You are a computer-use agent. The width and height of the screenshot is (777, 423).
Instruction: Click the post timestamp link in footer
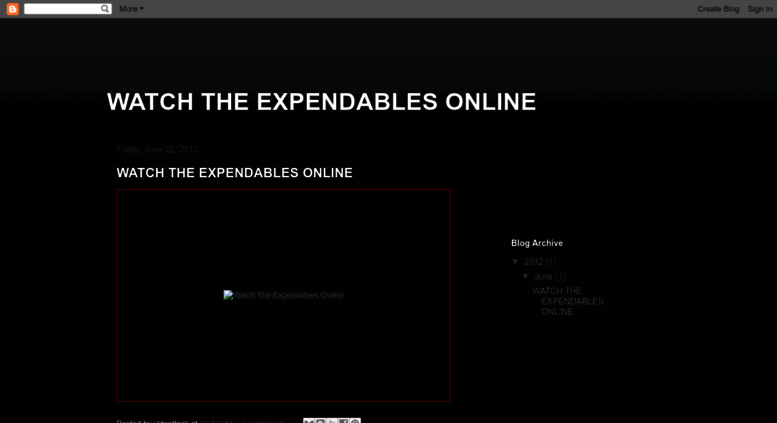point(215,421)
